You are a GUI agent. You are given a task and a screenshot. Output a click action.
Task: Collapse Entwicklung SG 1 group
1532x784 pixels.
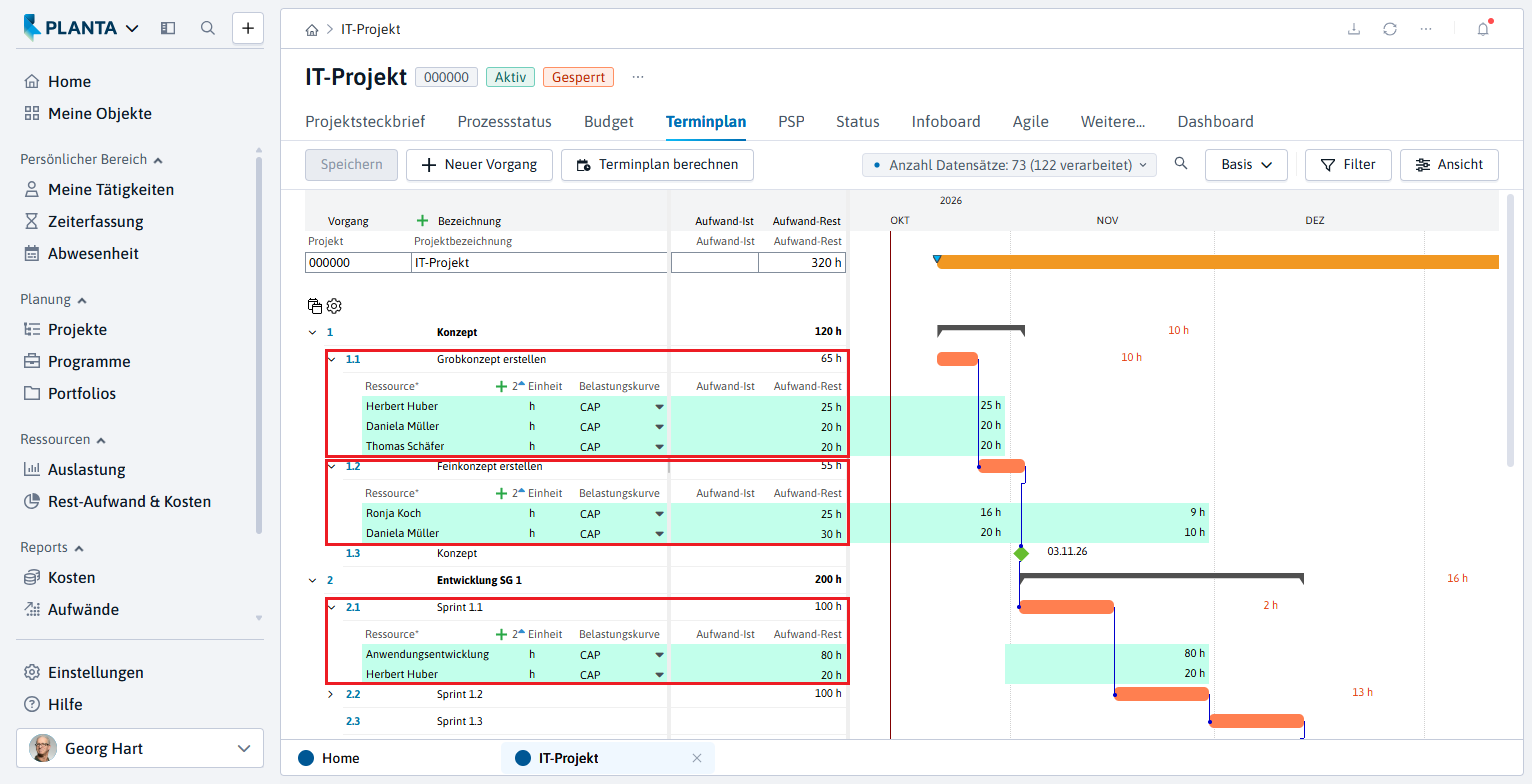click(x=313, y=580)
